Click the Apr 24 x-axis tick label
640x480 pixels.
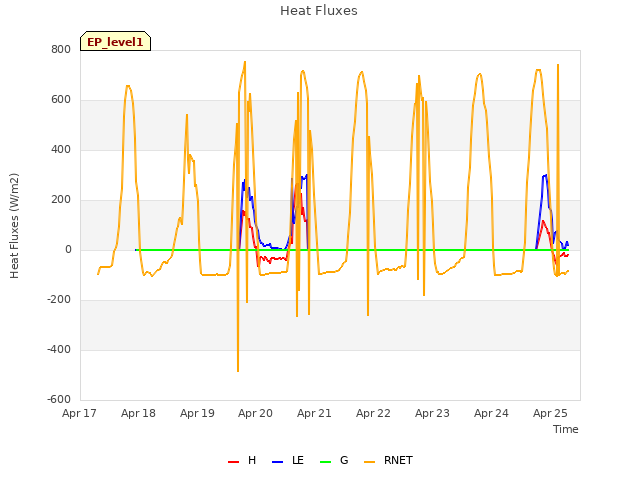tap(491, 413)
